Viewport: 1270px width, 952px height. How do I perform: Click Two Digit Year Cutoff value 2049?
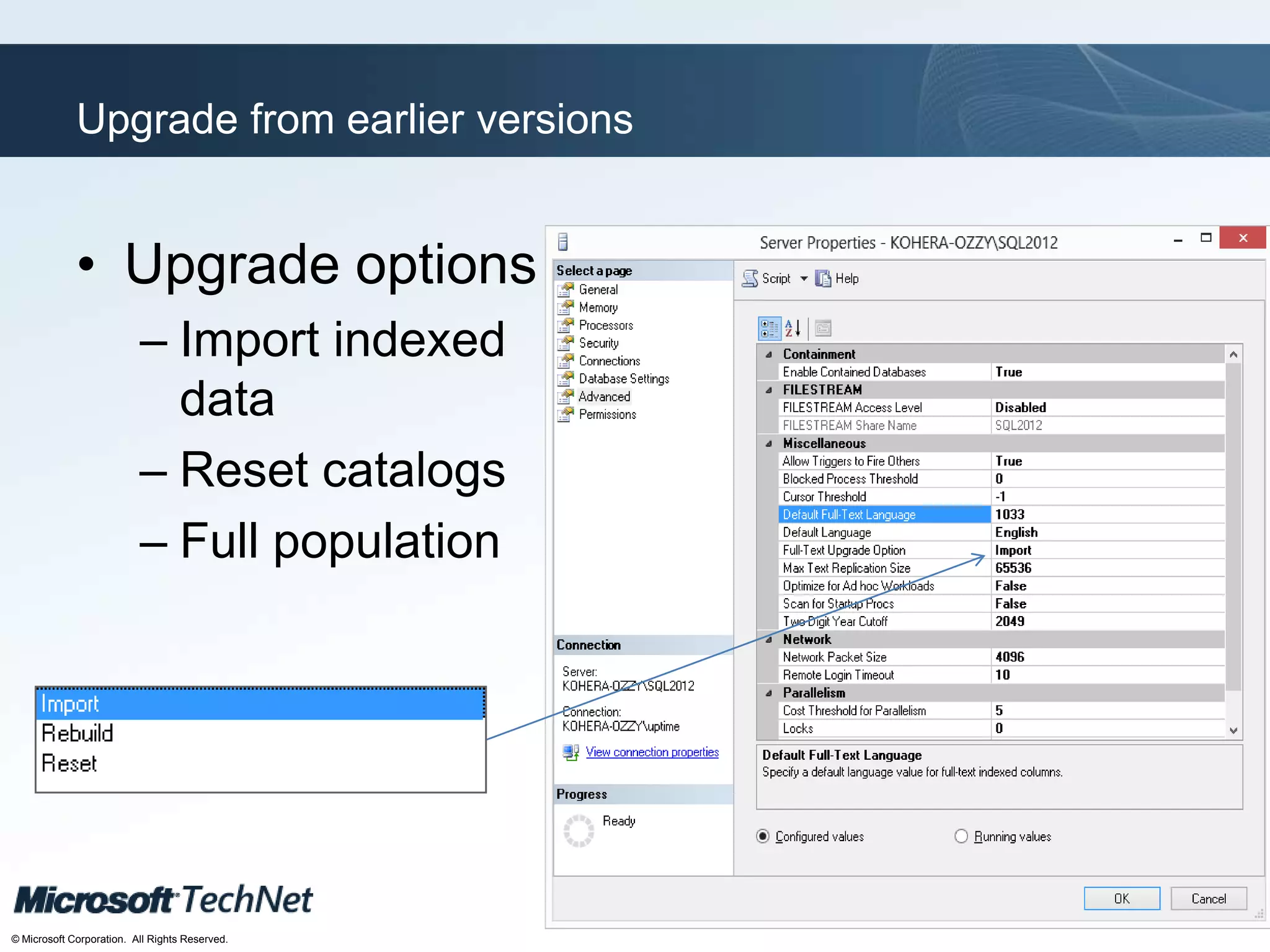coord(1108,622)
